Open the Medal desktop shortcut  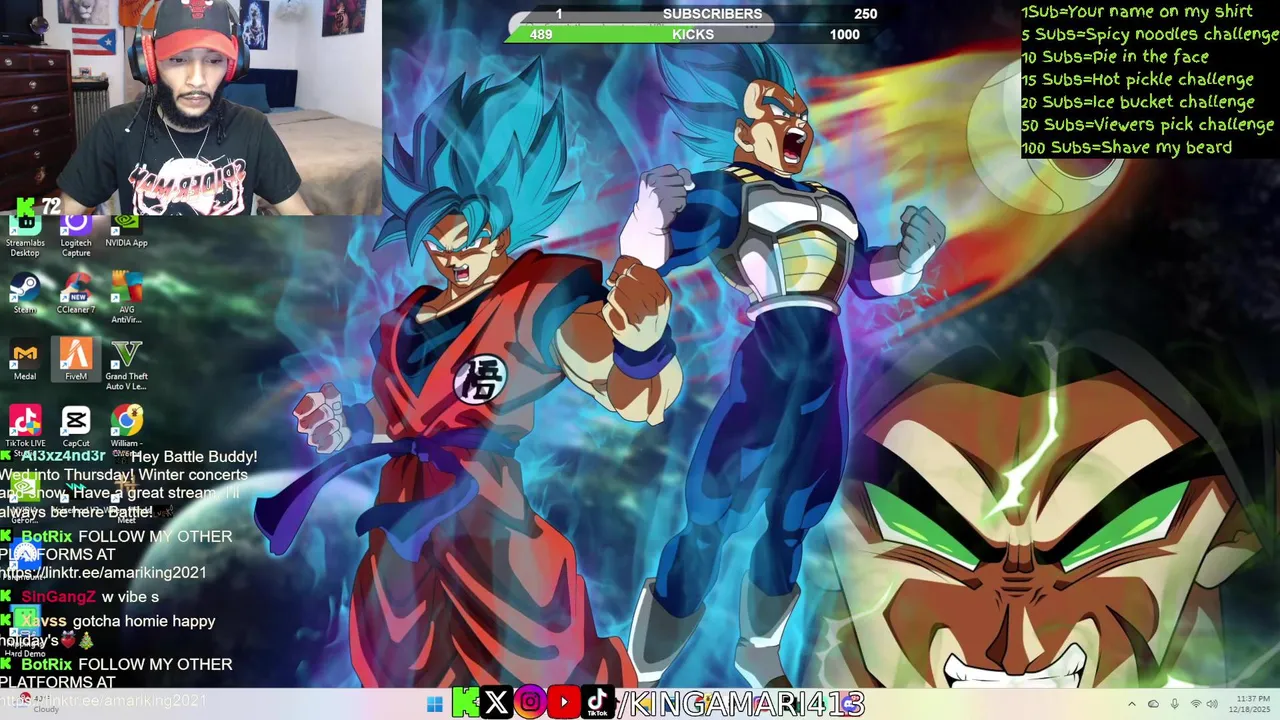coord(25,361)
